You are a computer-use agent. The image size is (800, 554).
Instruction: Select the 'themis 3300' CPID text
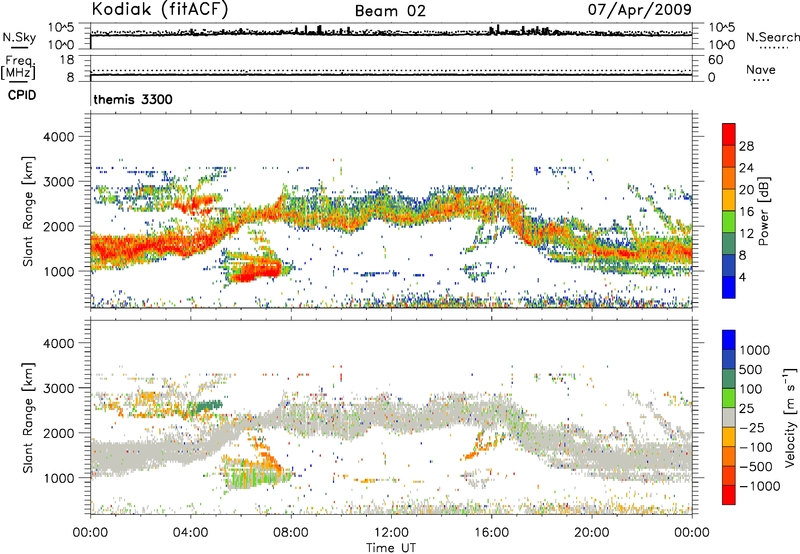[x=133, y=99]
